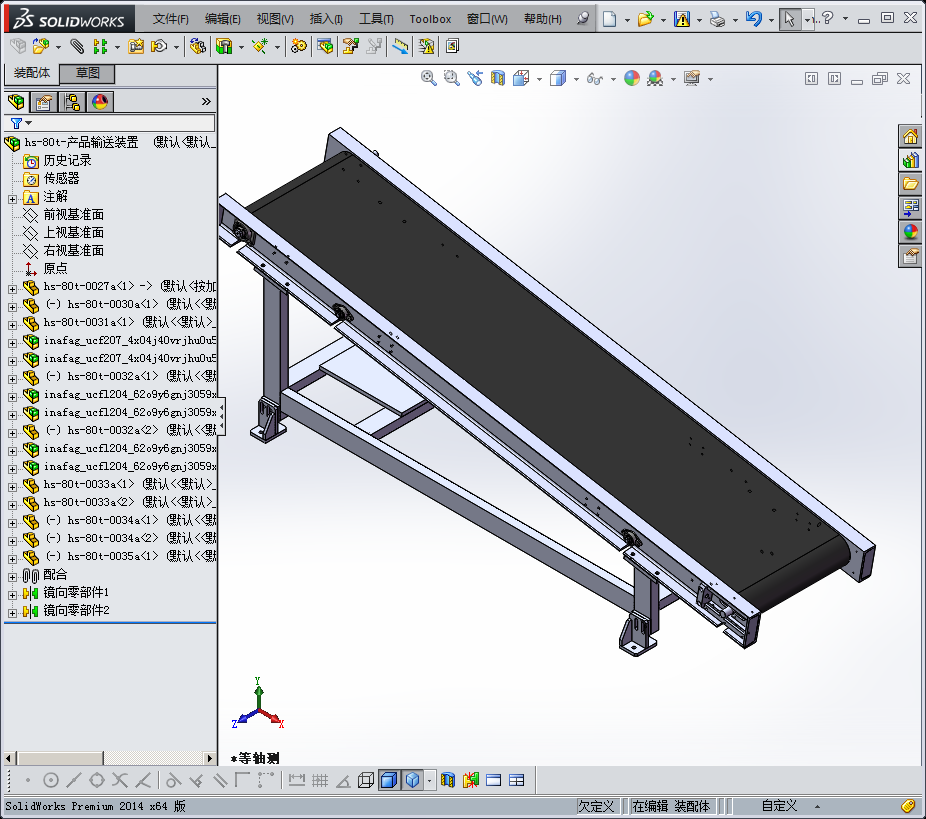The height and width of the screenshot is (819, 926).
Task: Select Previous View icon
Action: pyautogui.click(x=475, y=78)
